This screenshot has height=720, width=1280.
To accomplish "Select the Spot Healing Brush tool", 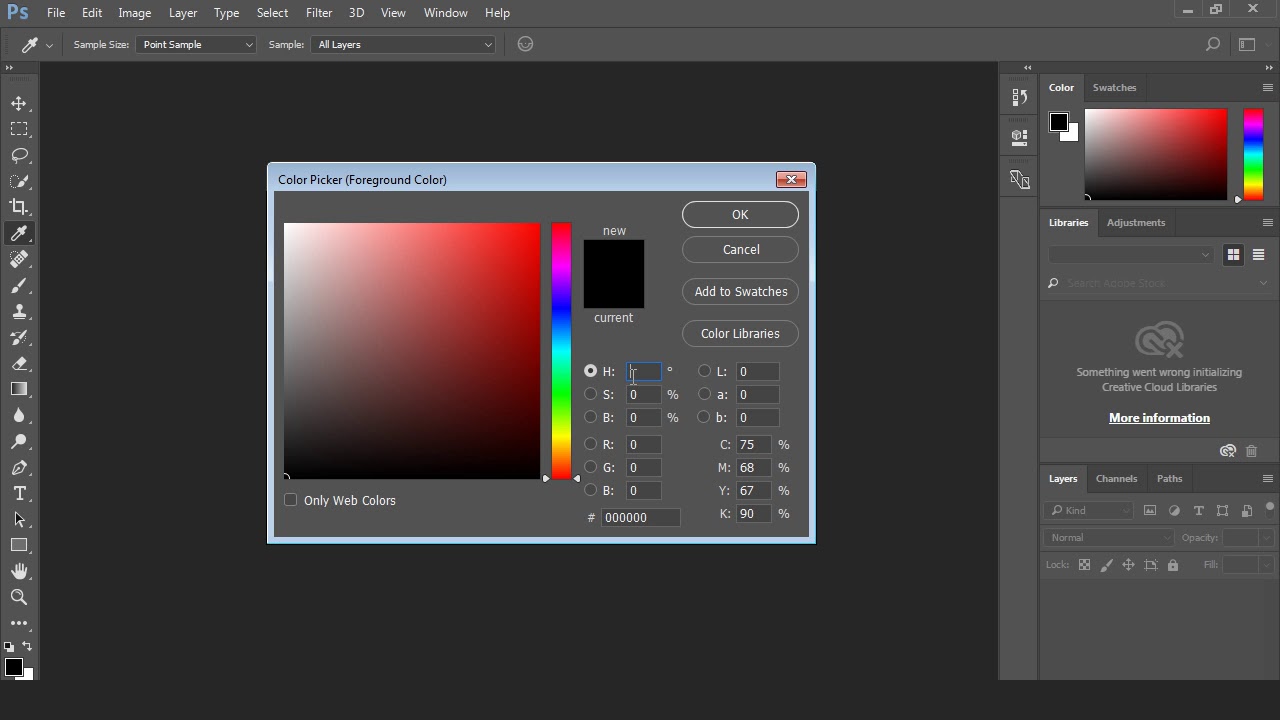I will point(19,259).
